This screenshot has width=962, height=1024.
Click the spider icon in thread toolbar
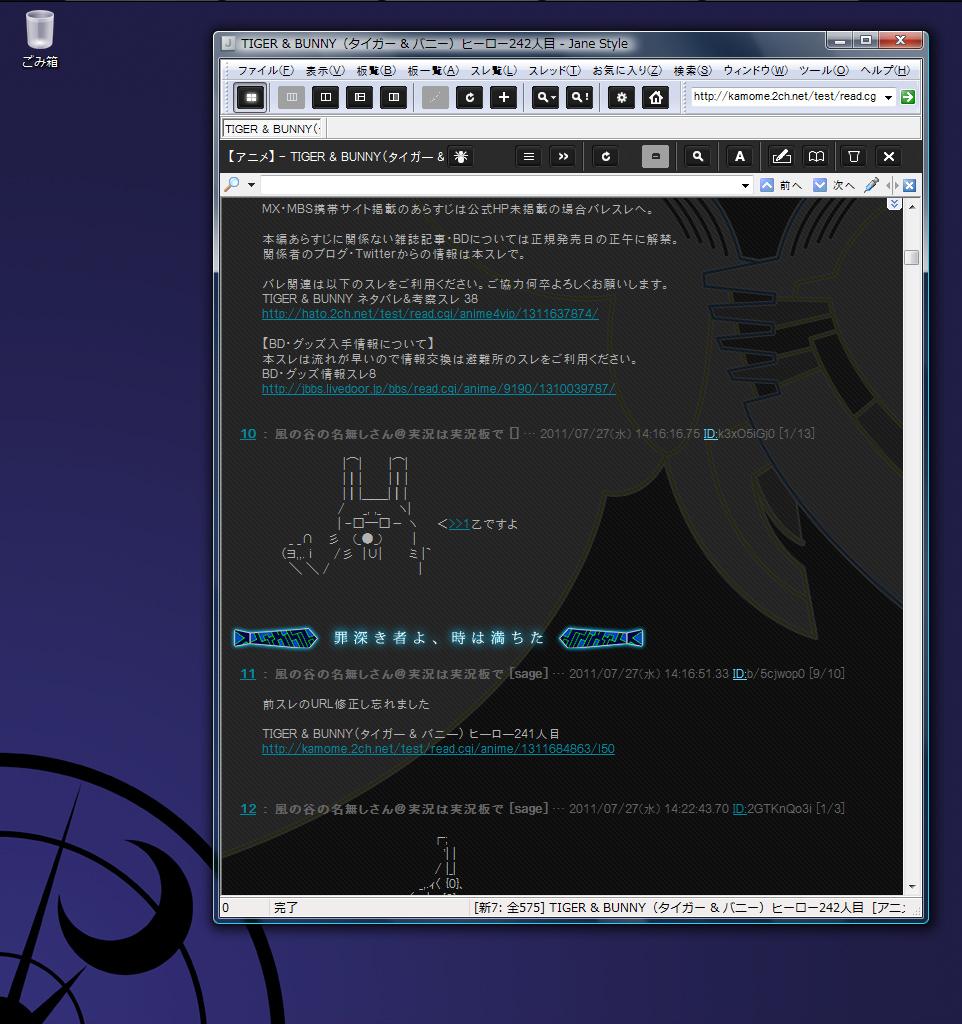[460, 157]
